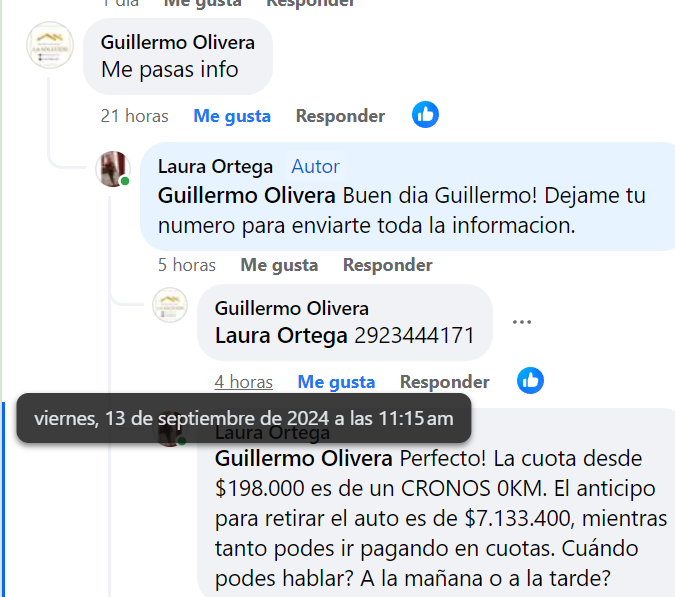Image resolution: width=675 pixels, height=597 pixels.
Task: Open Laura Ortega's profile picture
Action: point(113,169)
